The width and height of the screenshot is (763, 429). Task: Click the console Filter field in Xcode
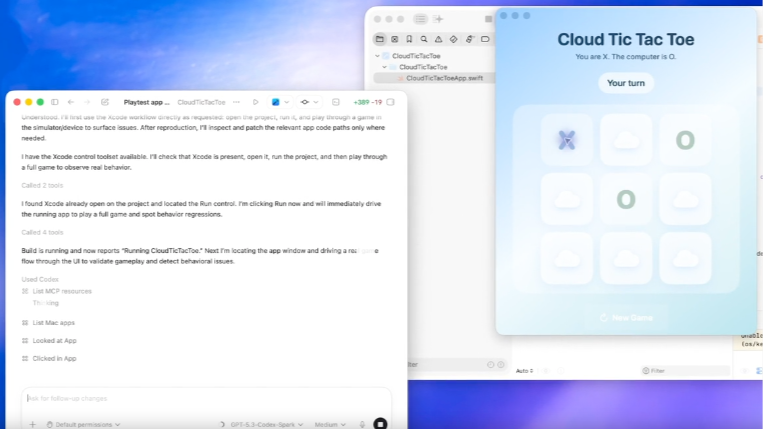click(685, 371)
